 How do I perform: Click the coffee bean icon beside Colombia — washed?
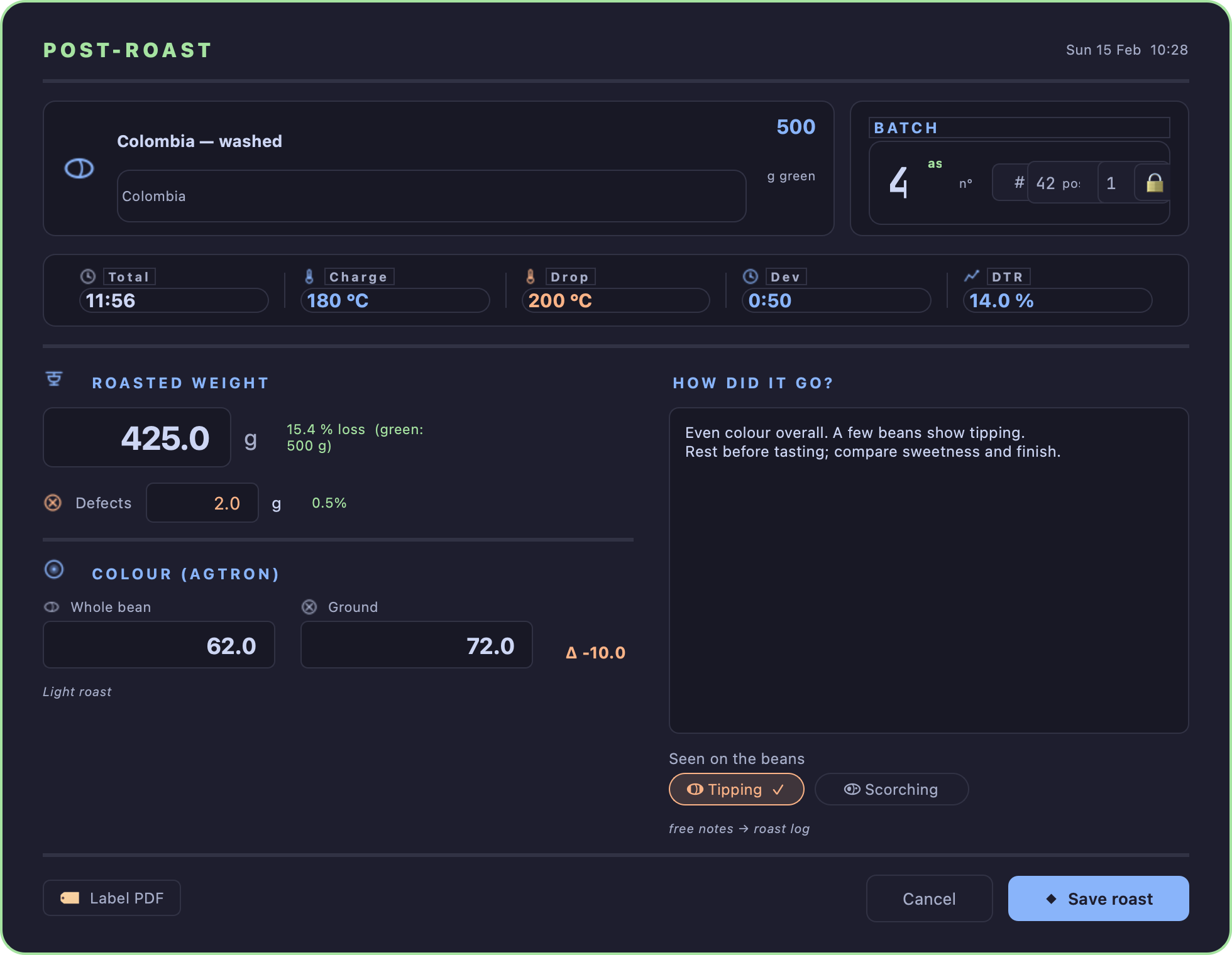(79, 168)
